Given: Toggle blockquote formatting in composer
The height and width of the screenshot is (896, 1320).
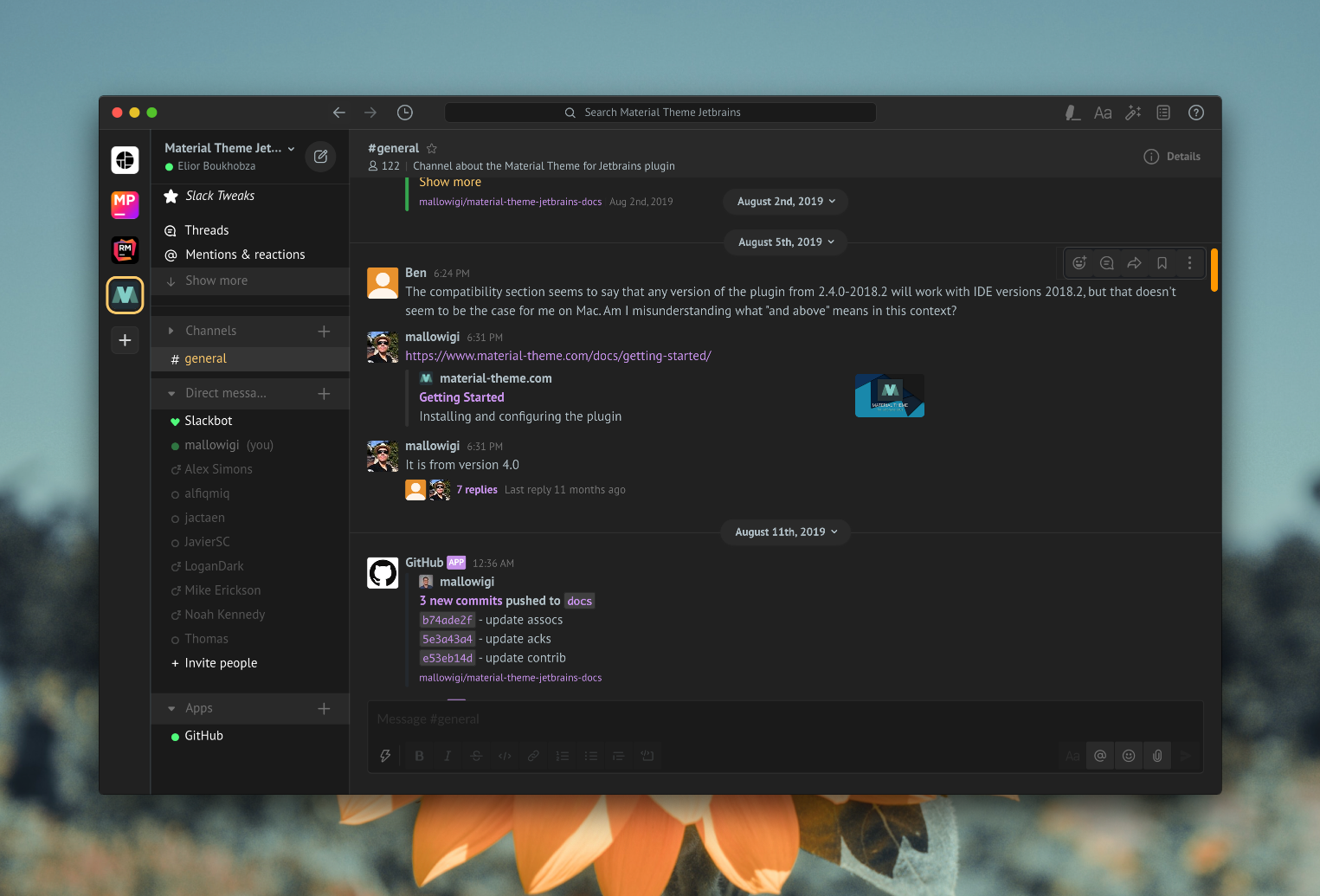Looking at the screenshot, I should tap(618, 756).
